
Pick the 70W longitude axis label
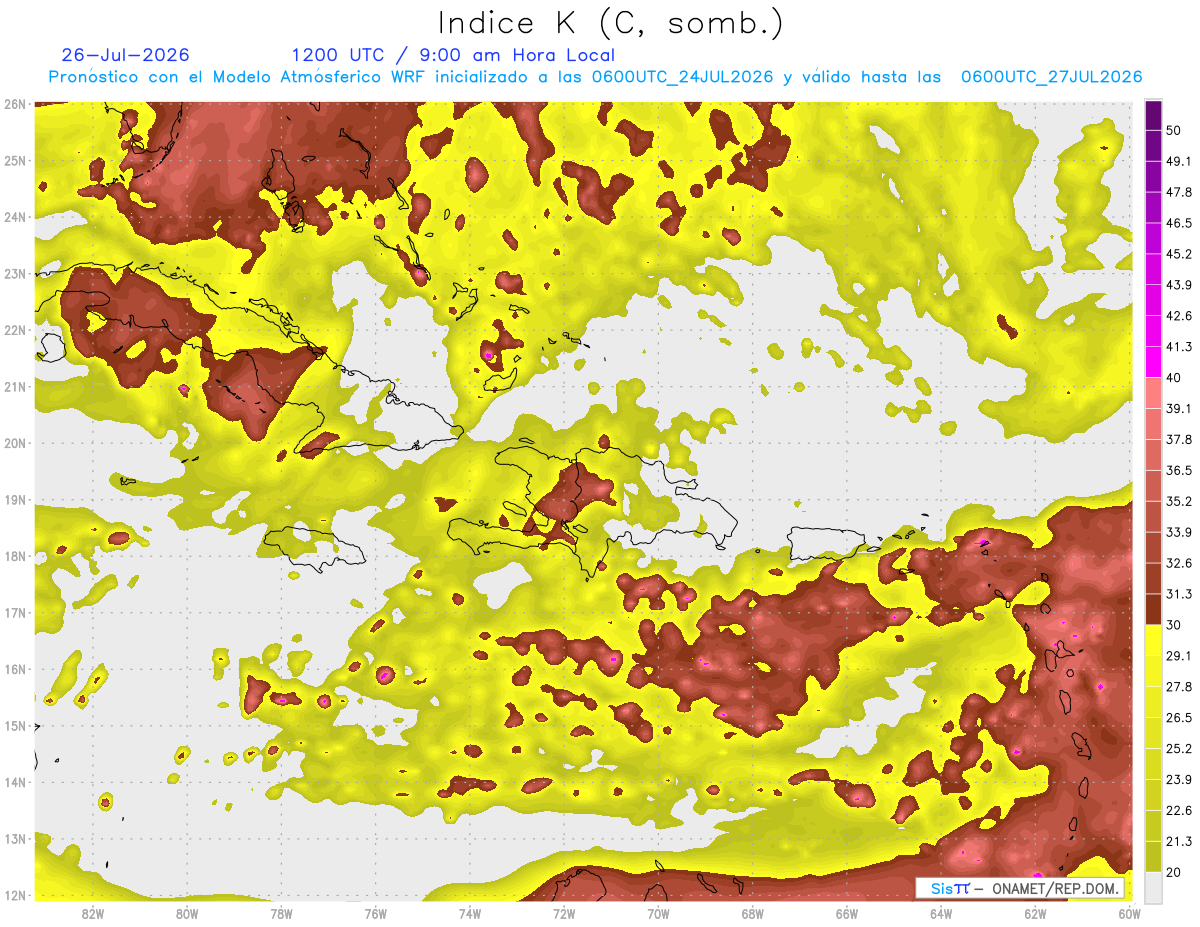658,913
